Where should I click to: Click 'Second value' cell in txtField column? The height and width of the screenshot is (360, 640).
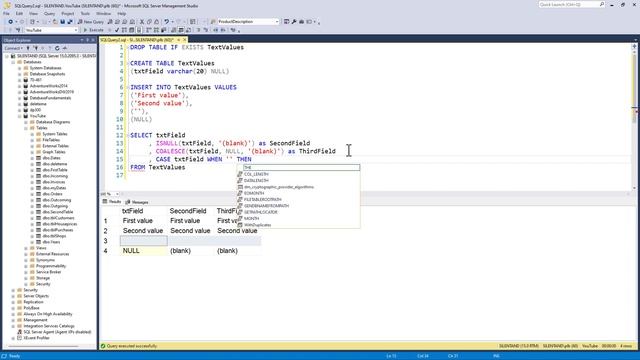click(143, 231)
